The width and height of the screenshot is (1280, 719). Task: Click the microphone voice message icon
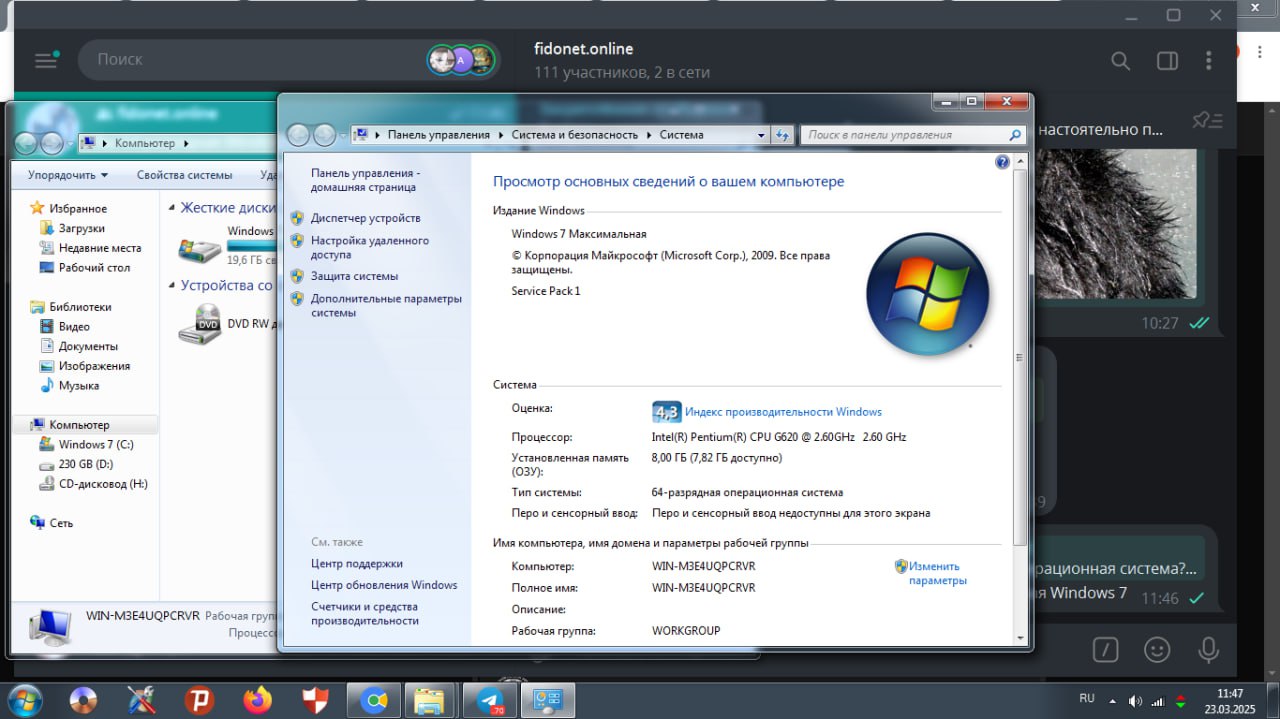pyautogui.click(x=1208, y=649)
